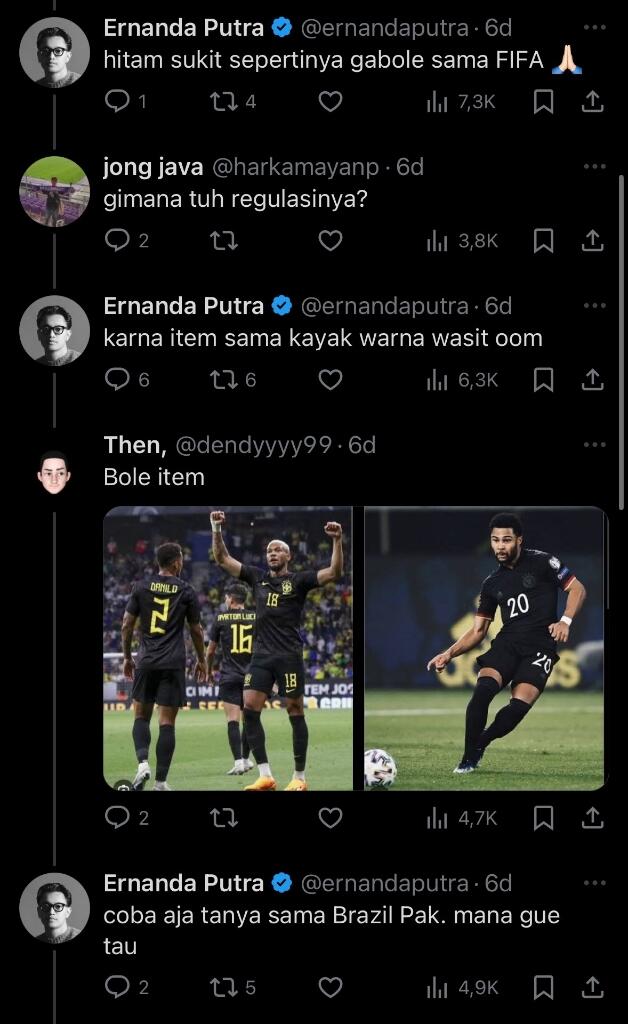Image resolution: width=628 pixels, height=1024 pixels.
Task: Reply to the "karna item sama" tweet
Action: coord(118,379)
